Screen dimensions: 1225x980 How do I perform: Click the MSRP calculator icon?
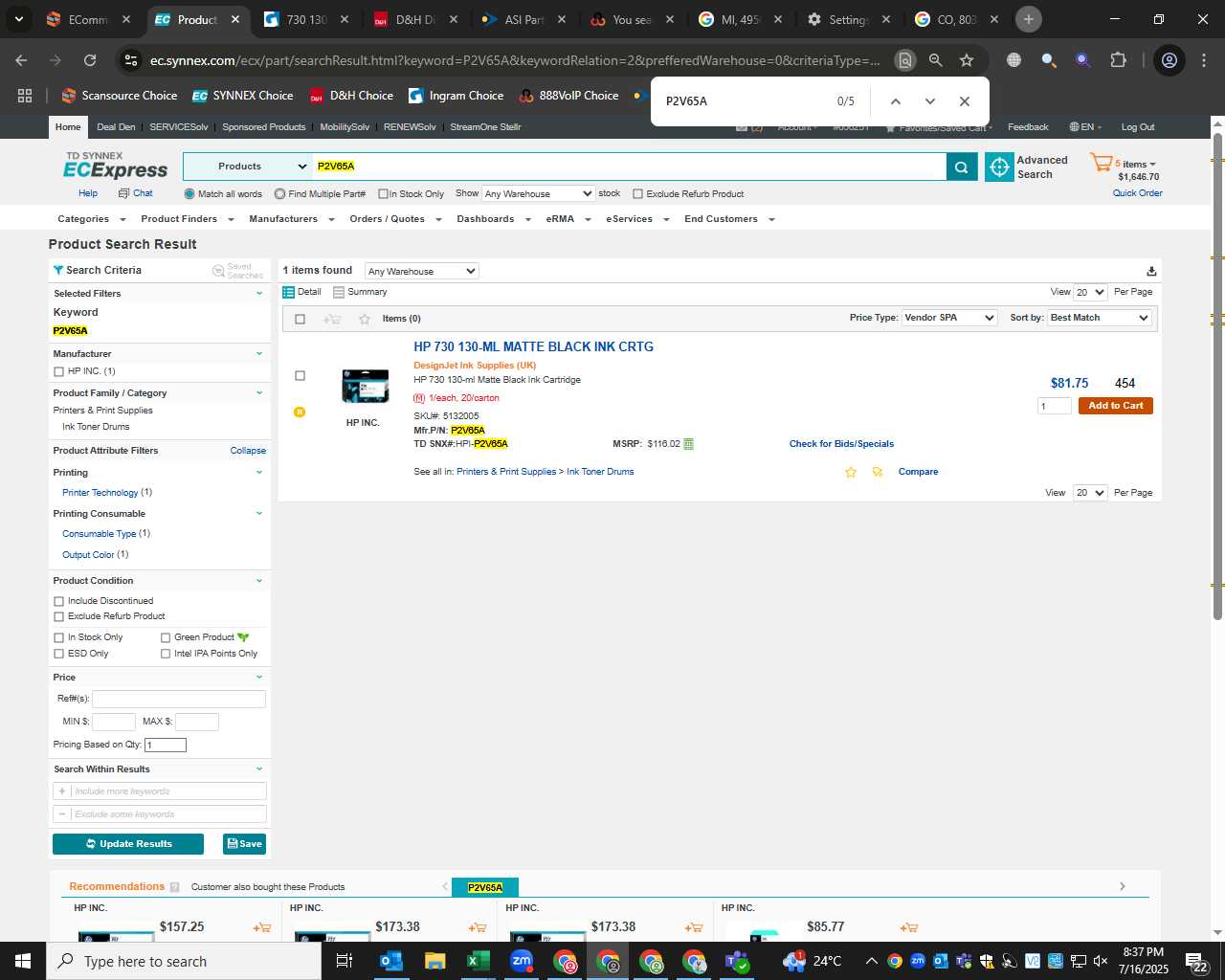688,444
